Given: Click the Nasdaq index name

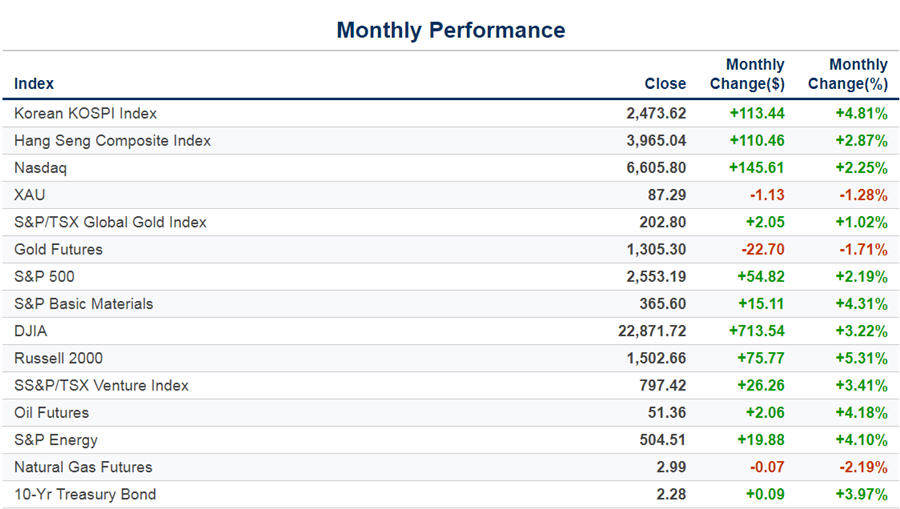Looking at the screenshot, I should pyautogui.click(x=40, y=168).
